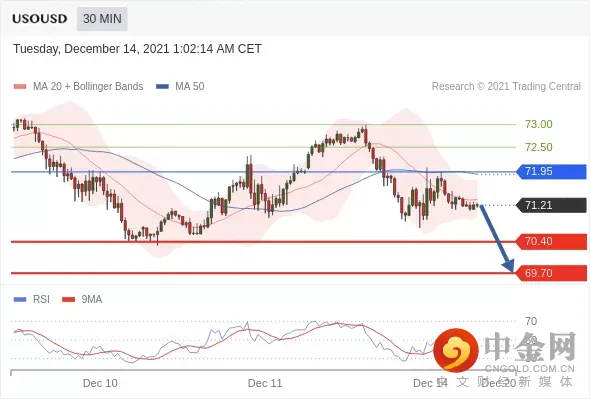This screenshot has height=400, width=590.
Task: Click the red 69.70 target label
Action: [x=552, y=273]
